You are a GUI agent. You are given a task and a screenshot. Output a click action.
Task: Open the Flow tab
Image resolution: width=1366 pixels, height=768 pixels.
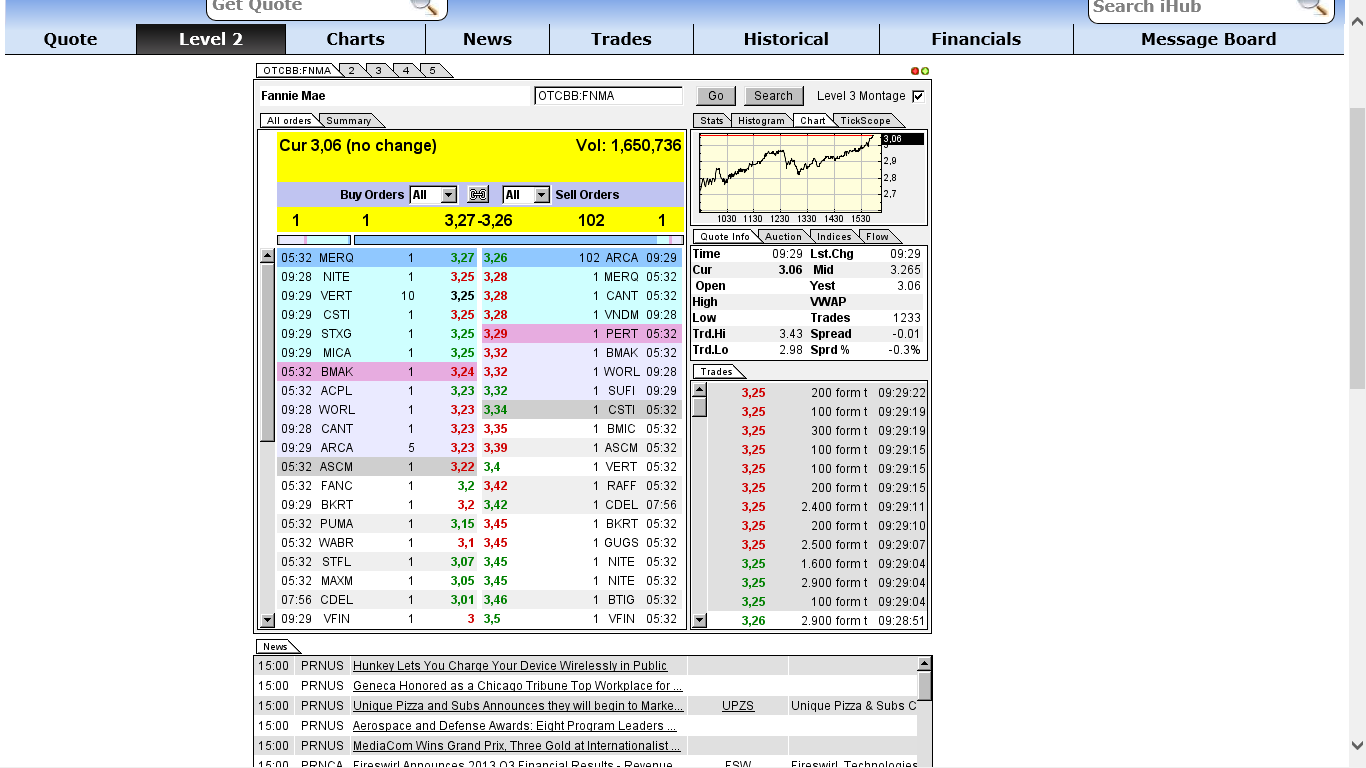coord(877,236)
